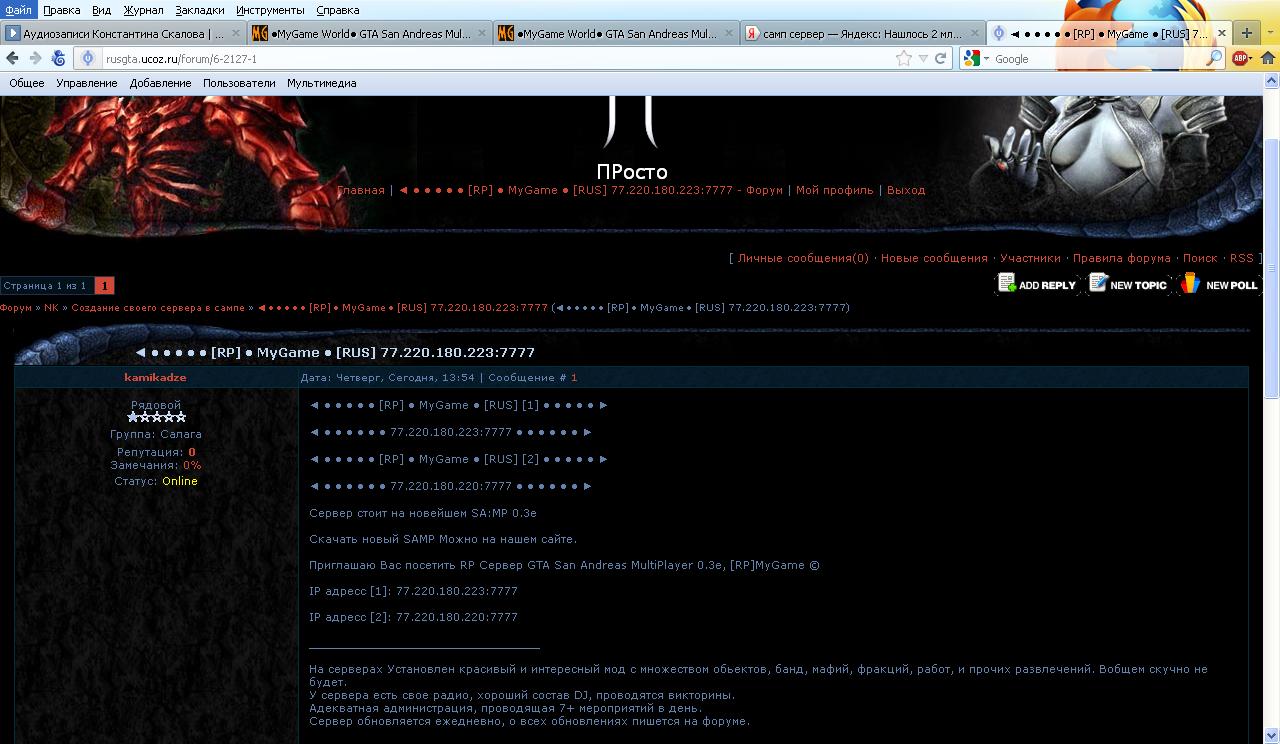Open the Мой профиль link
This screenshot has height=744, width=1280.
pos(835,190)
